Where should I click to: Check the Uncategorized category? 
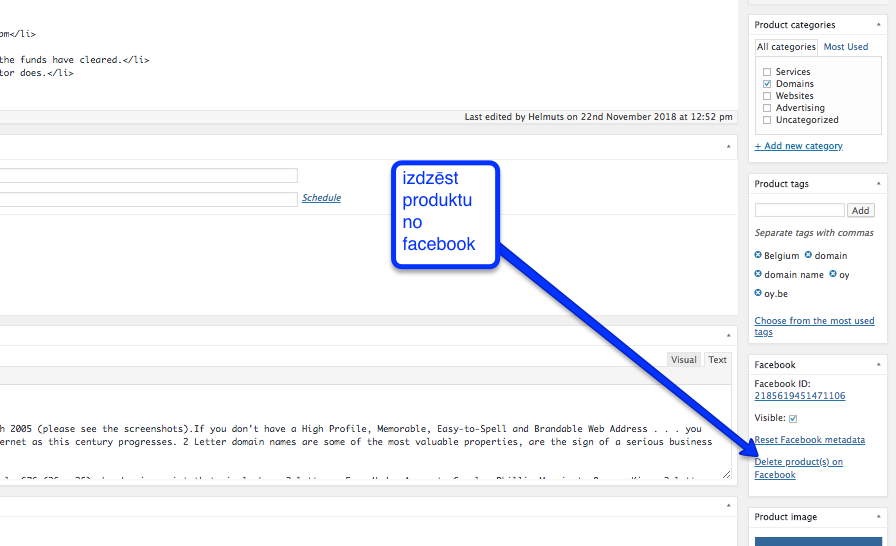[767, 120]
